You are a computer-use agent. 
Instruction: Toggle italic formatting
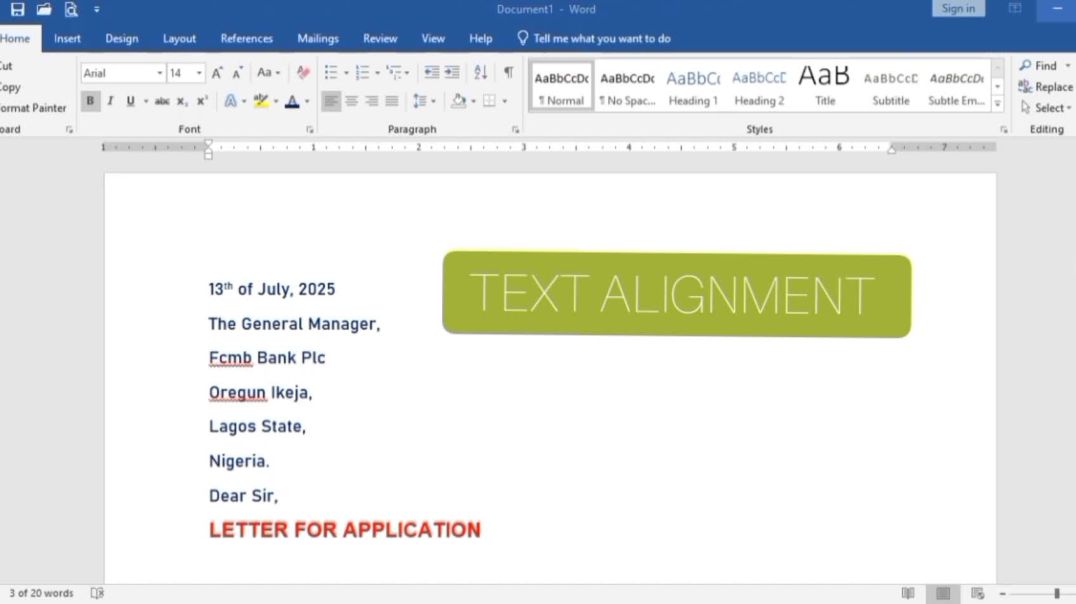(x=110, y=101)
